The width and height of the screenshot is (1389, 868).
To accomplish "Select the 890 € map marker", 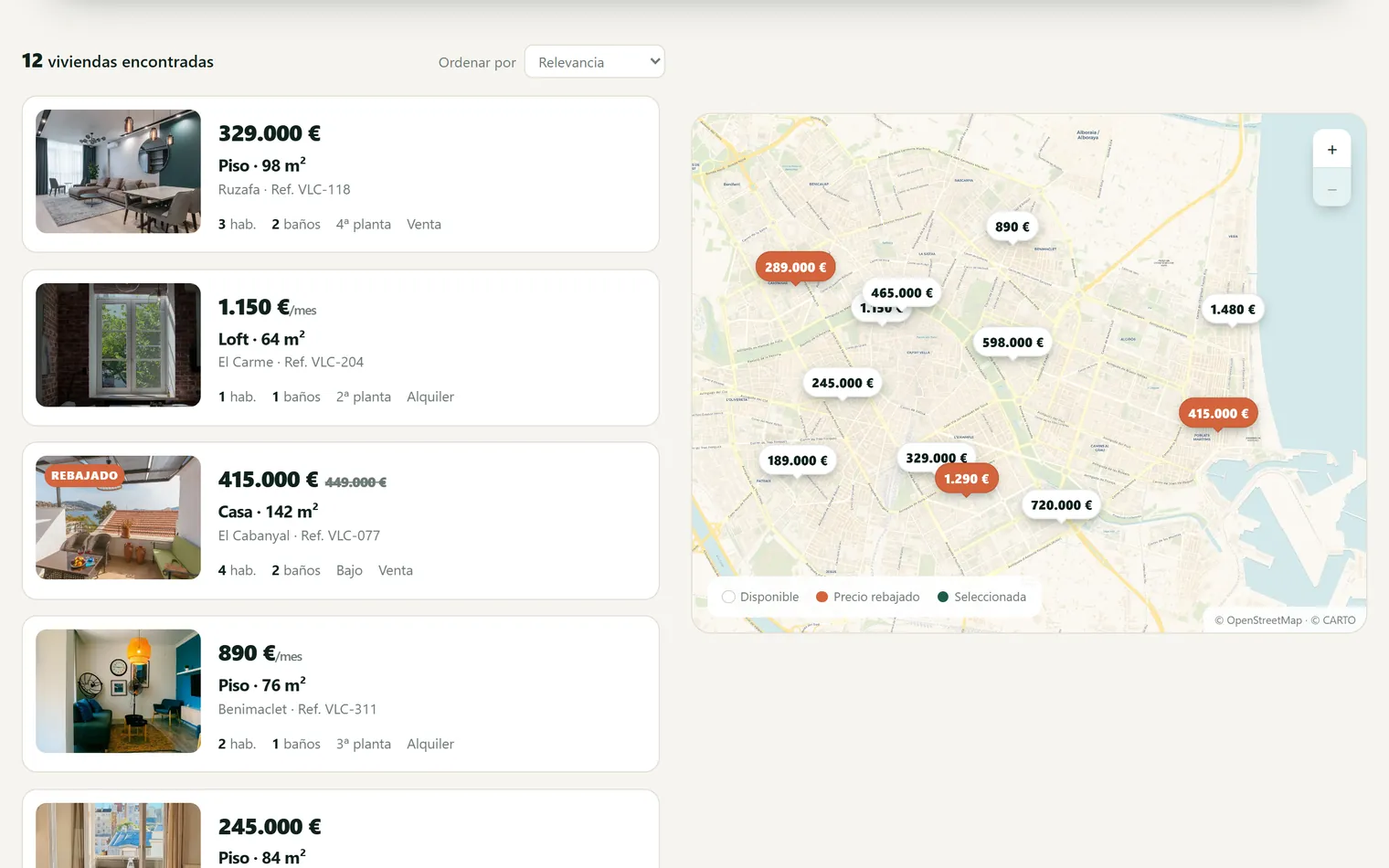I will coord(1012,227).
